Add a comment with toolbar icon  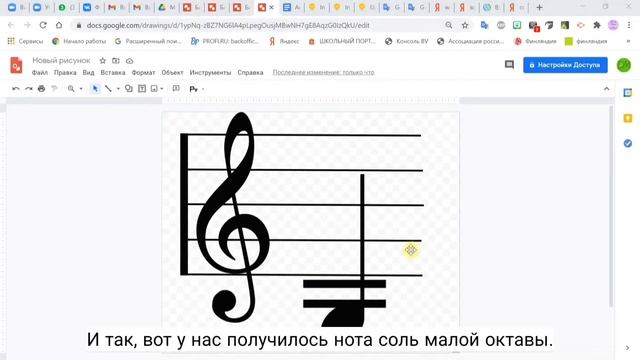pos(176,89)
